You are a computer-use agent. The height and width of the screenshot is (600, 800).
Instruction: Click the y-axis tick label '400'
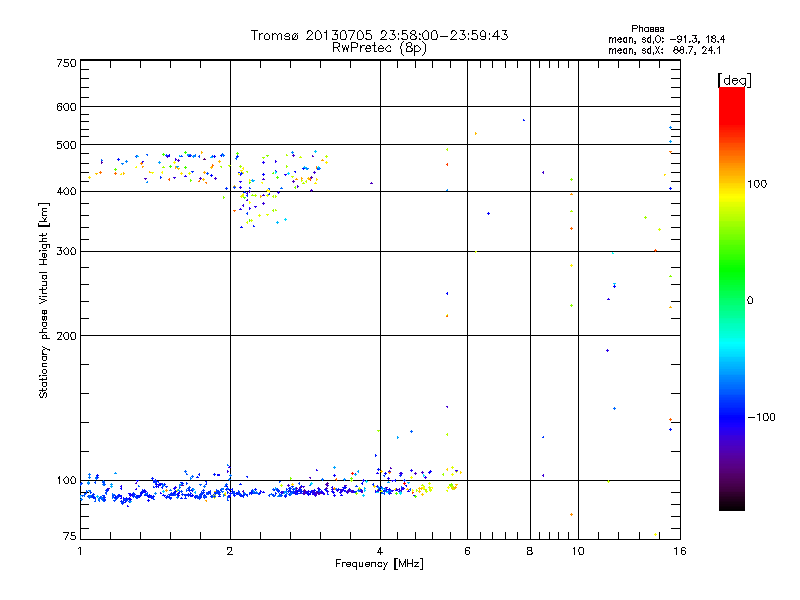pyautogui.click(x=66, y=192)
